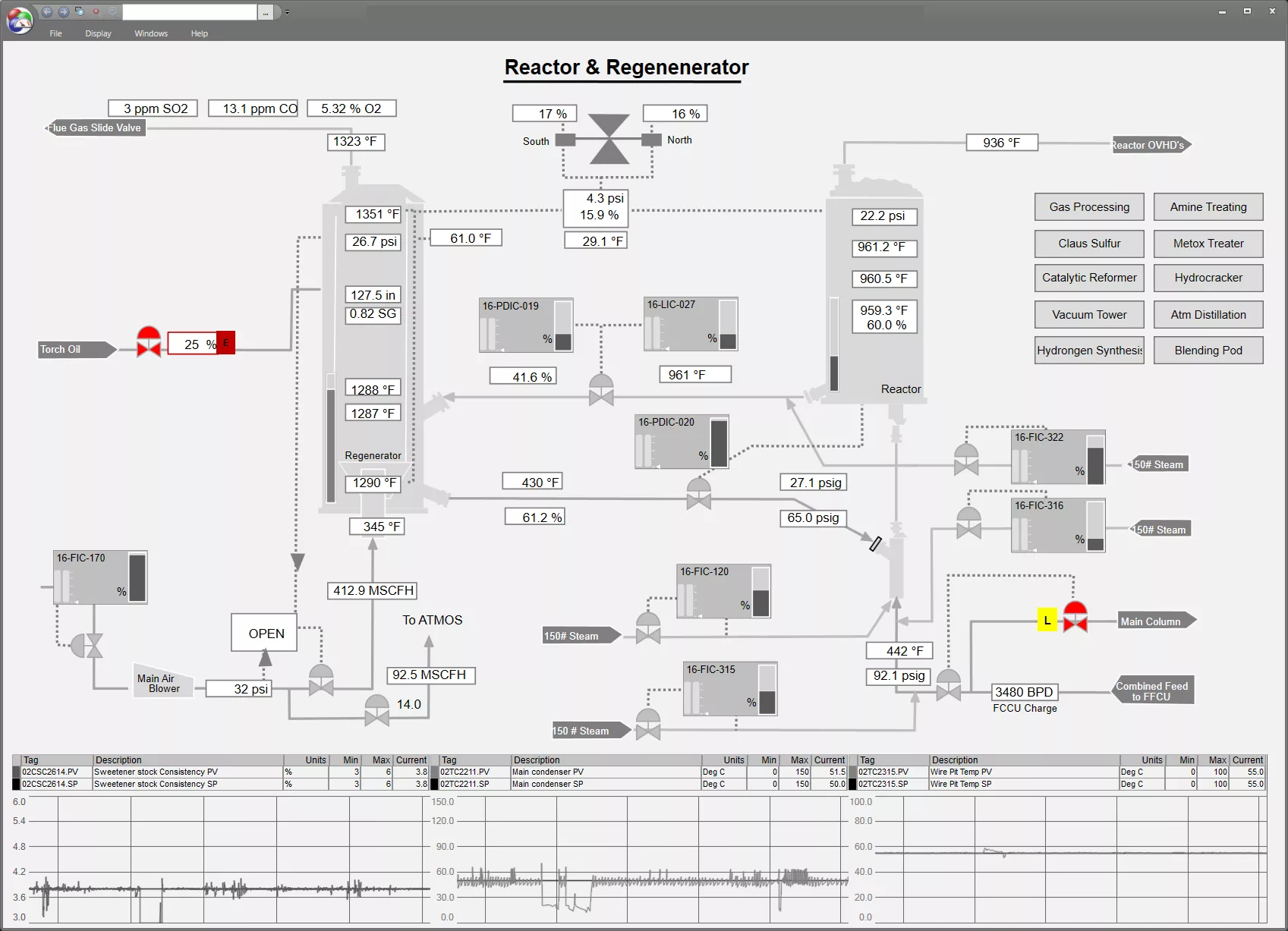Click the 02TC2315.PV Wire Pit Temp row
The width and height of the screenshot is (1288, 931).
pyautogui.click(x=1057, y=772)
